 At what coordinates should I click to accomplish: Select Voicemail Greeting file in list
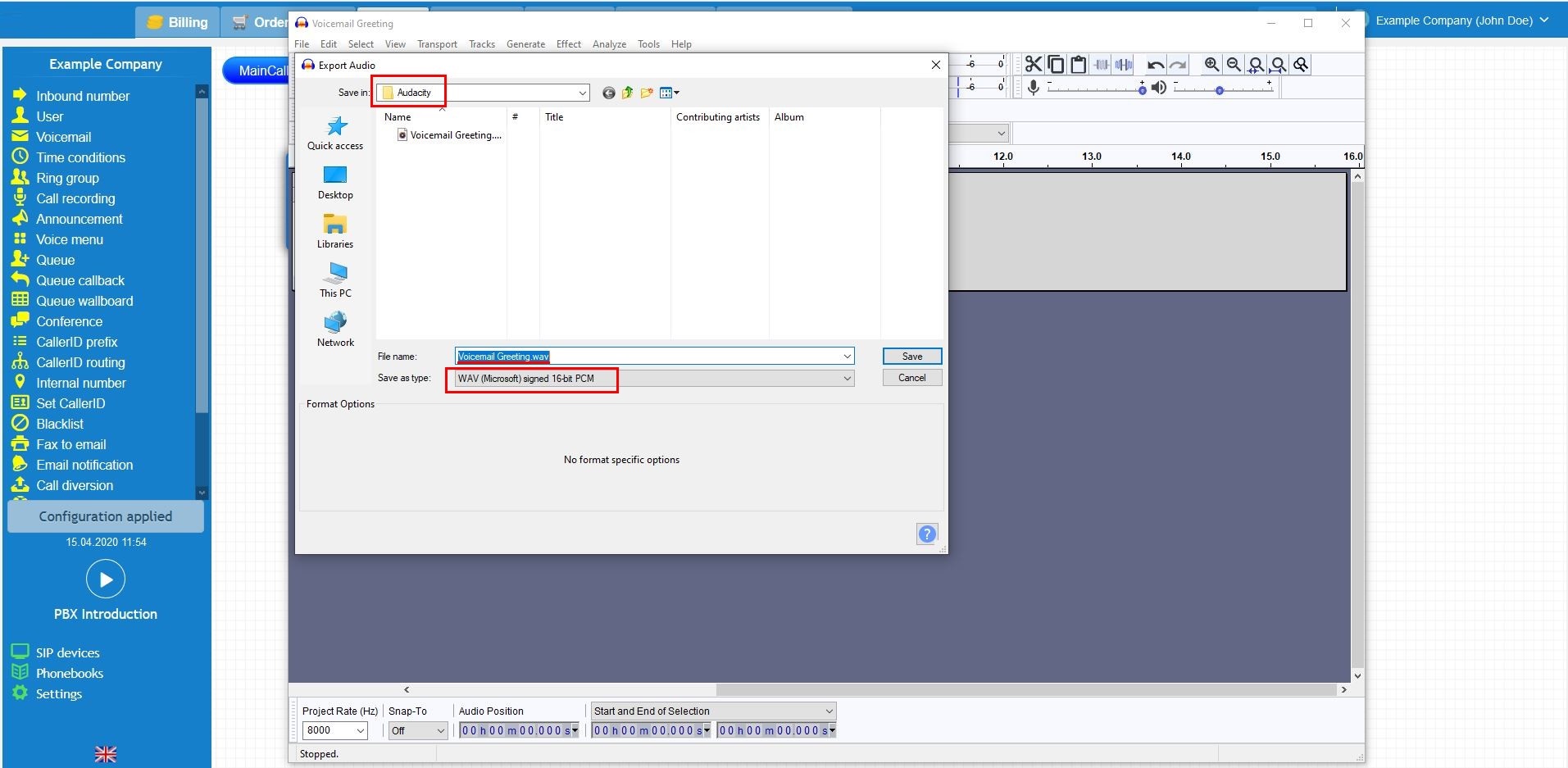(449, 135)
